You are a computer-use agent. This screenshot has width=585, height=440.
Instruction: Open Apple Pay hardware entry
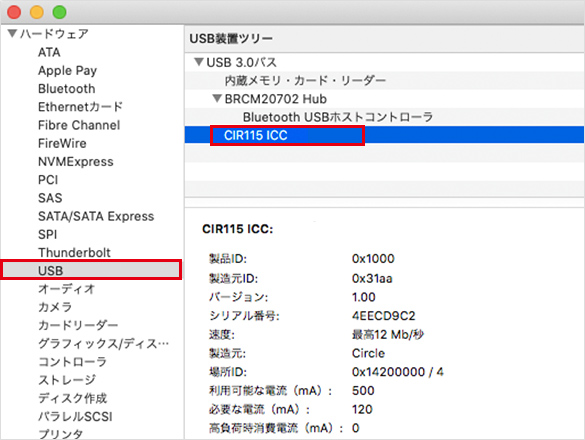[x=67, y=71]
